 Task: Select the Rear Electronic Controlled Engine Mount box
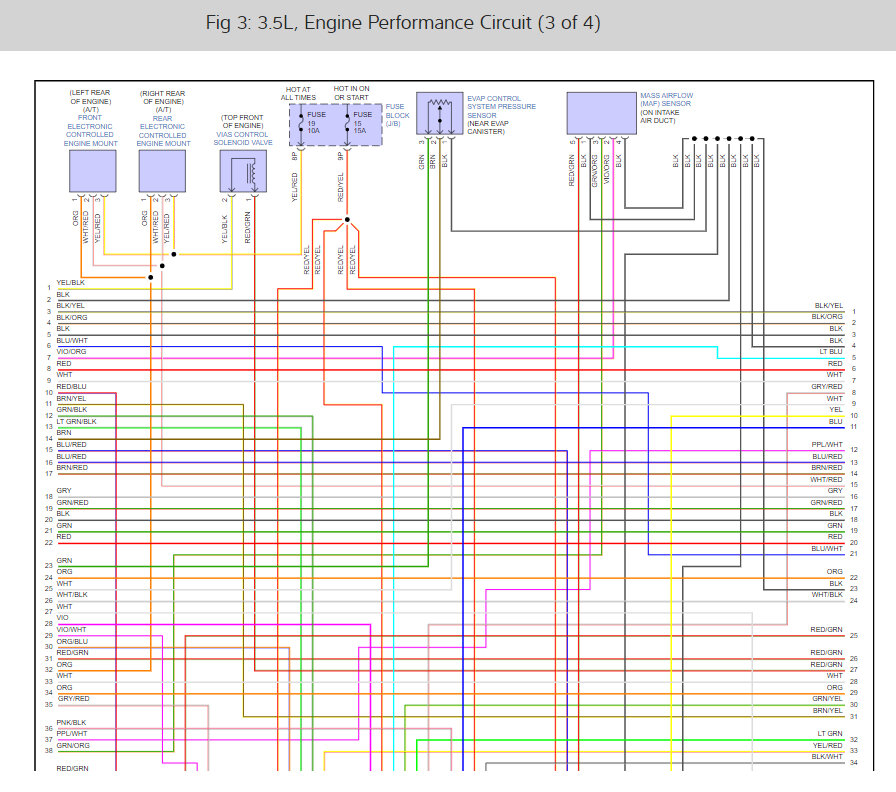[163, 171]
